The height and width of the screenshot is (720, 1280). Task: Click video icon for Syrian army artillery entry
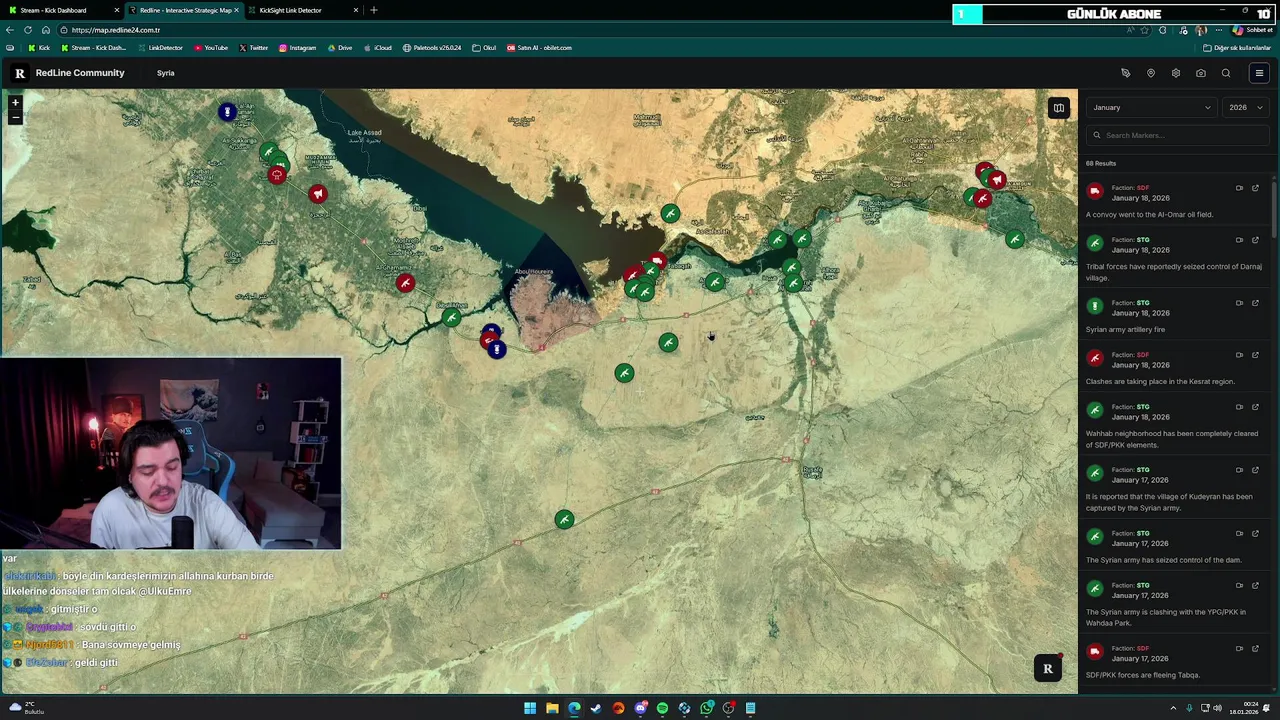[1239, 303]
